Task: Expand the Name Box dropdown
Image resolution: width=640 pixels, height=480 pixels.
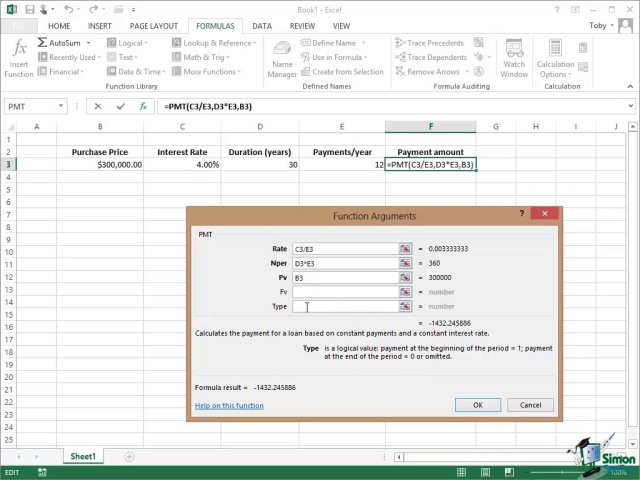Action: click(61, 106)
